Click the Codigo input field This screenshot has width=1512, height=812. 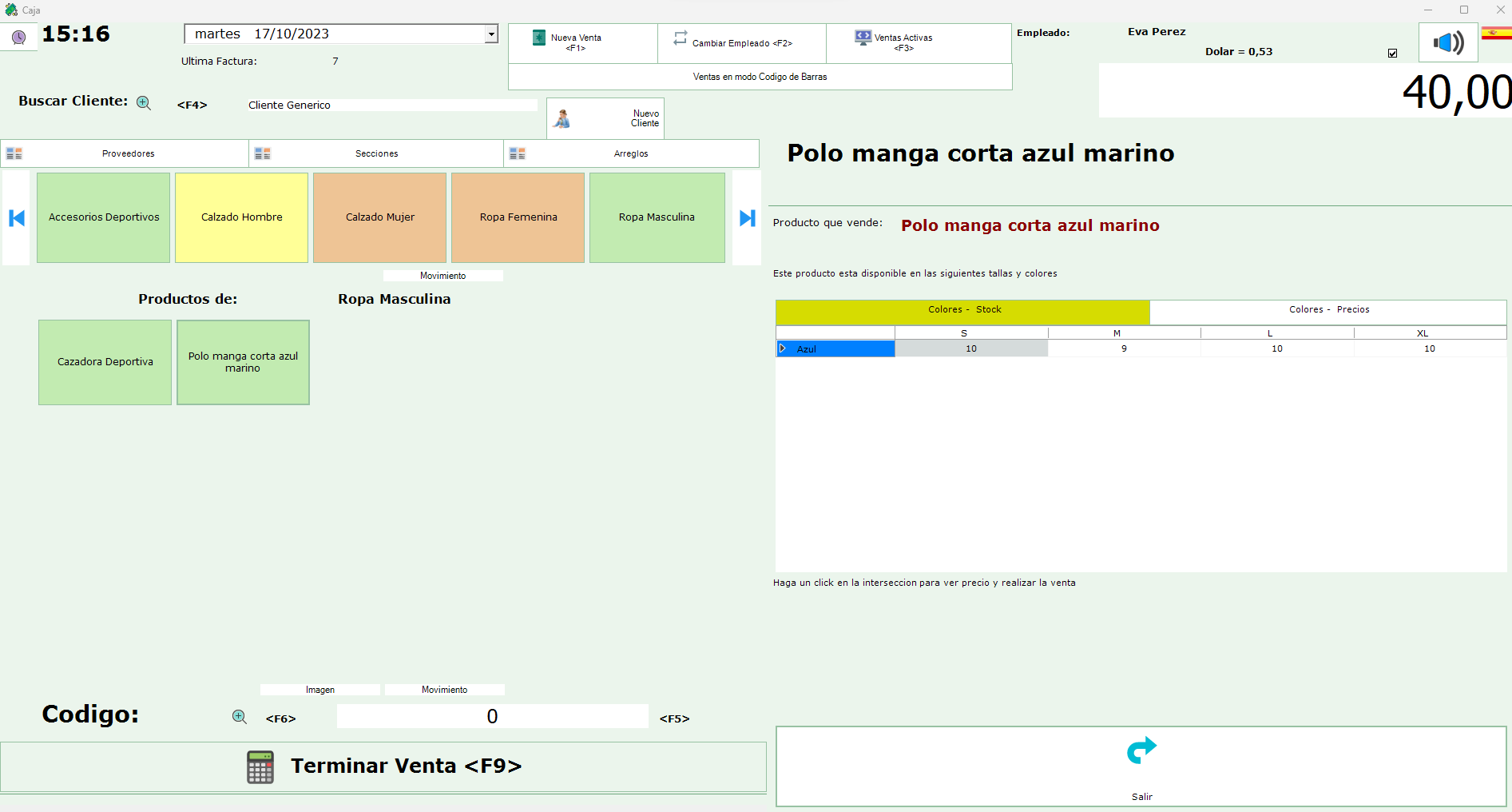tap(492, 716)
